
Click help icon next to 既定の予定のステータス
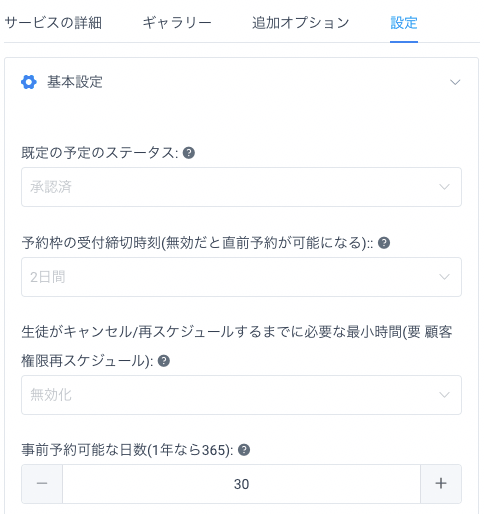189,153
